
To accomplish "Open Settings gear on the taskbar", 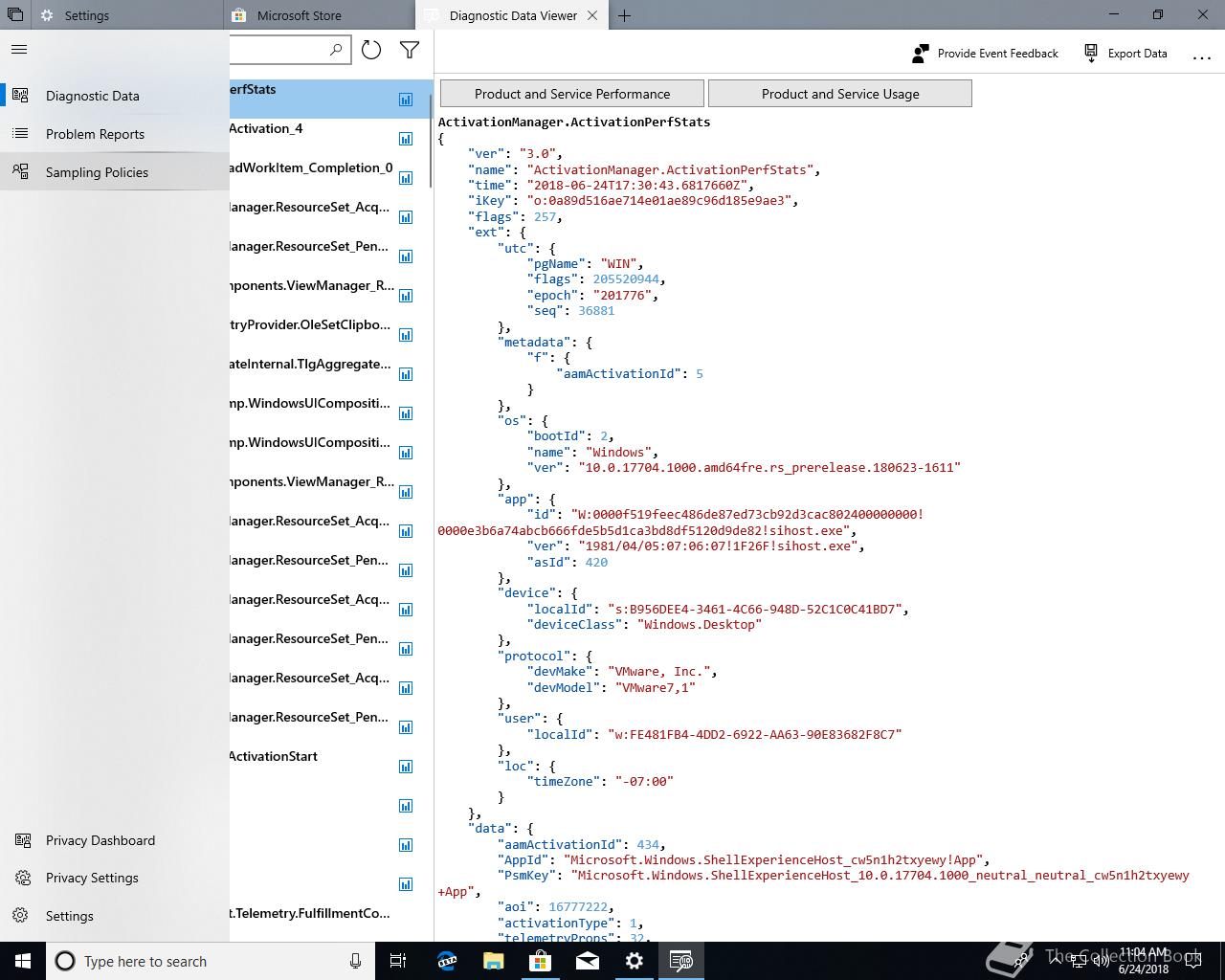I will point(635,961).
